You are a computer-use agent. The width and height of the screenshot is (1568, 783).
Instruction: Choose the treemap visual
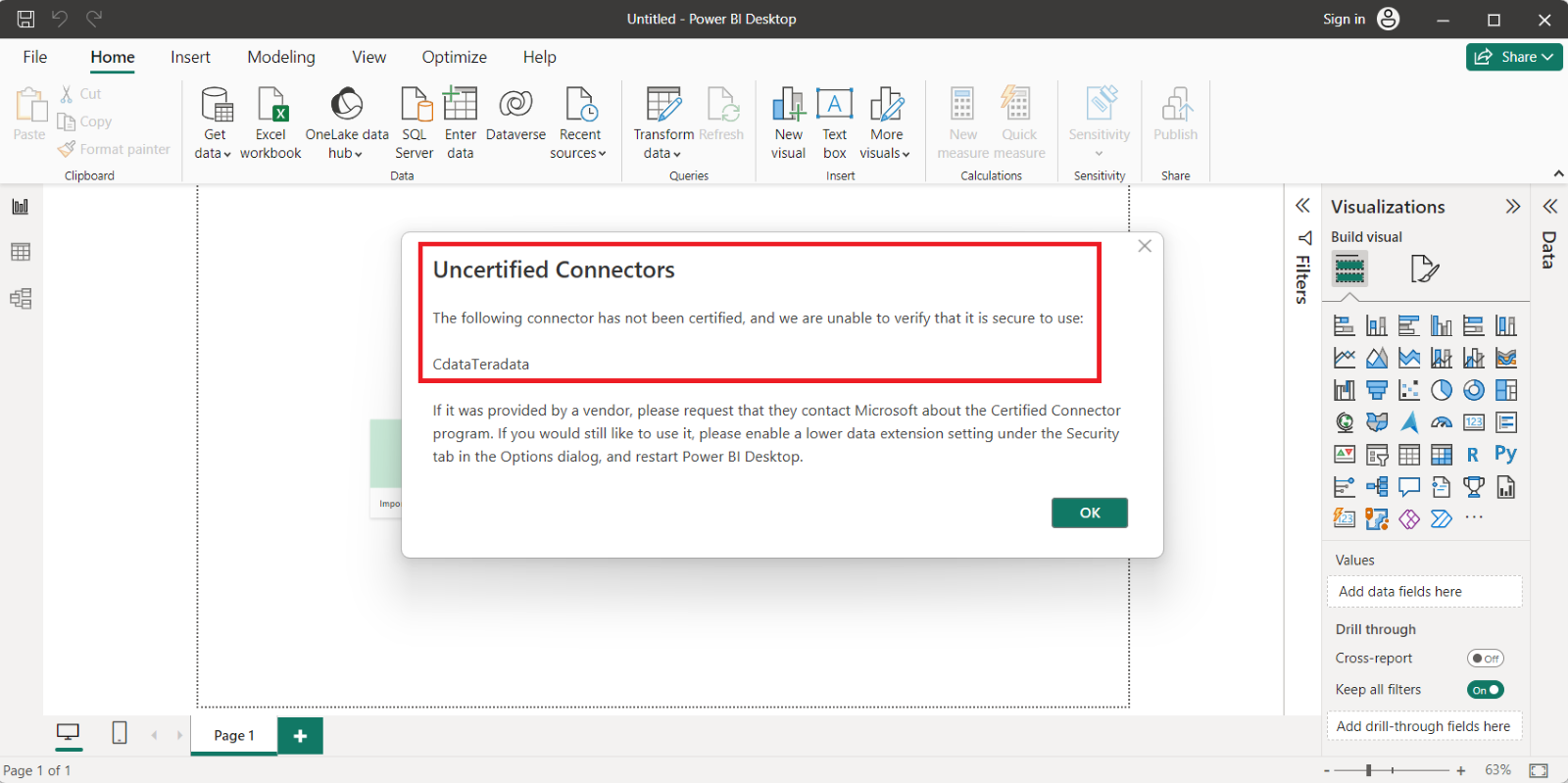click(x=1506, y=390)
